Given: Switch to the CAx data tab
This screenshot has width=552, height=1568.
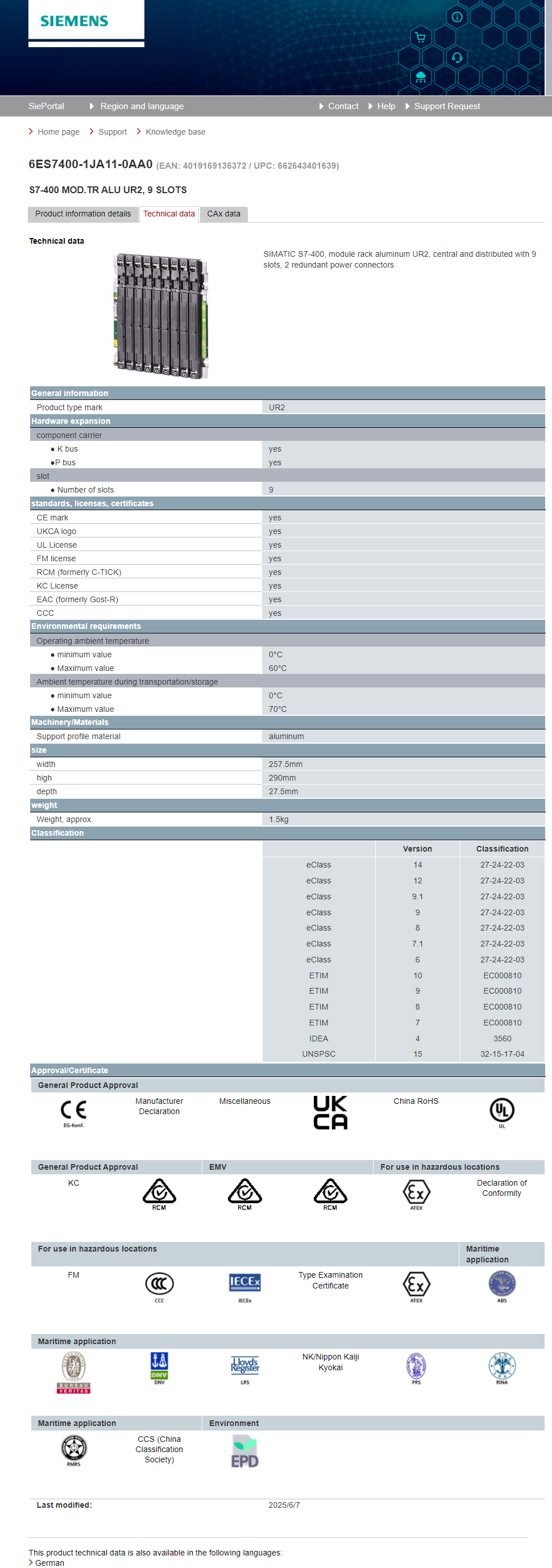Looking at the screenshot, I should point(223,214).
